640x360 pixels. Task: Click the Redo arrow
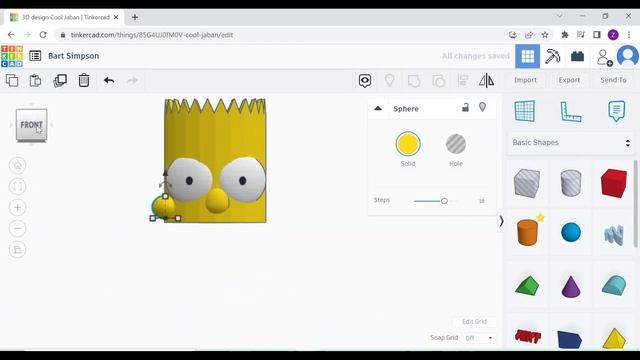[x=132, y=80]
